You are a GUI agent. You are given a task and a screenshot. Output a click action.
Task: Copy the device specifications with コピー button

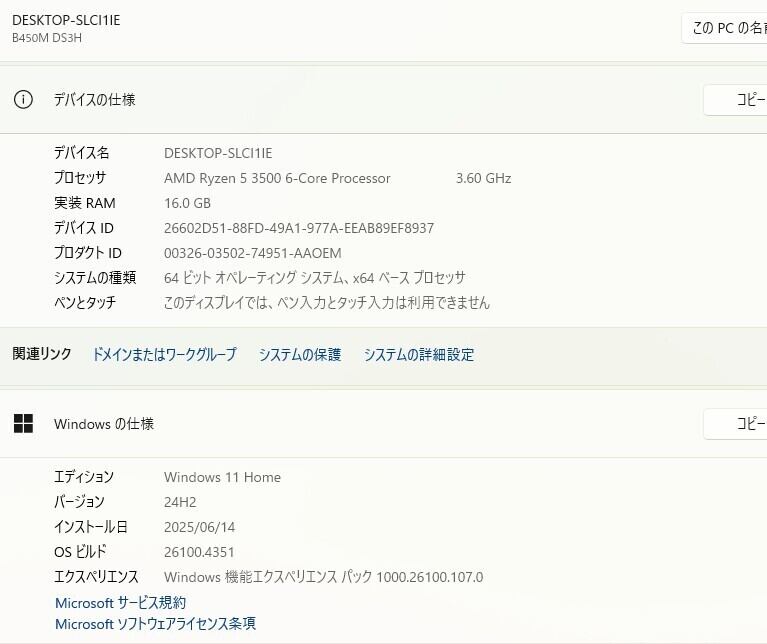tap(736, 100)
